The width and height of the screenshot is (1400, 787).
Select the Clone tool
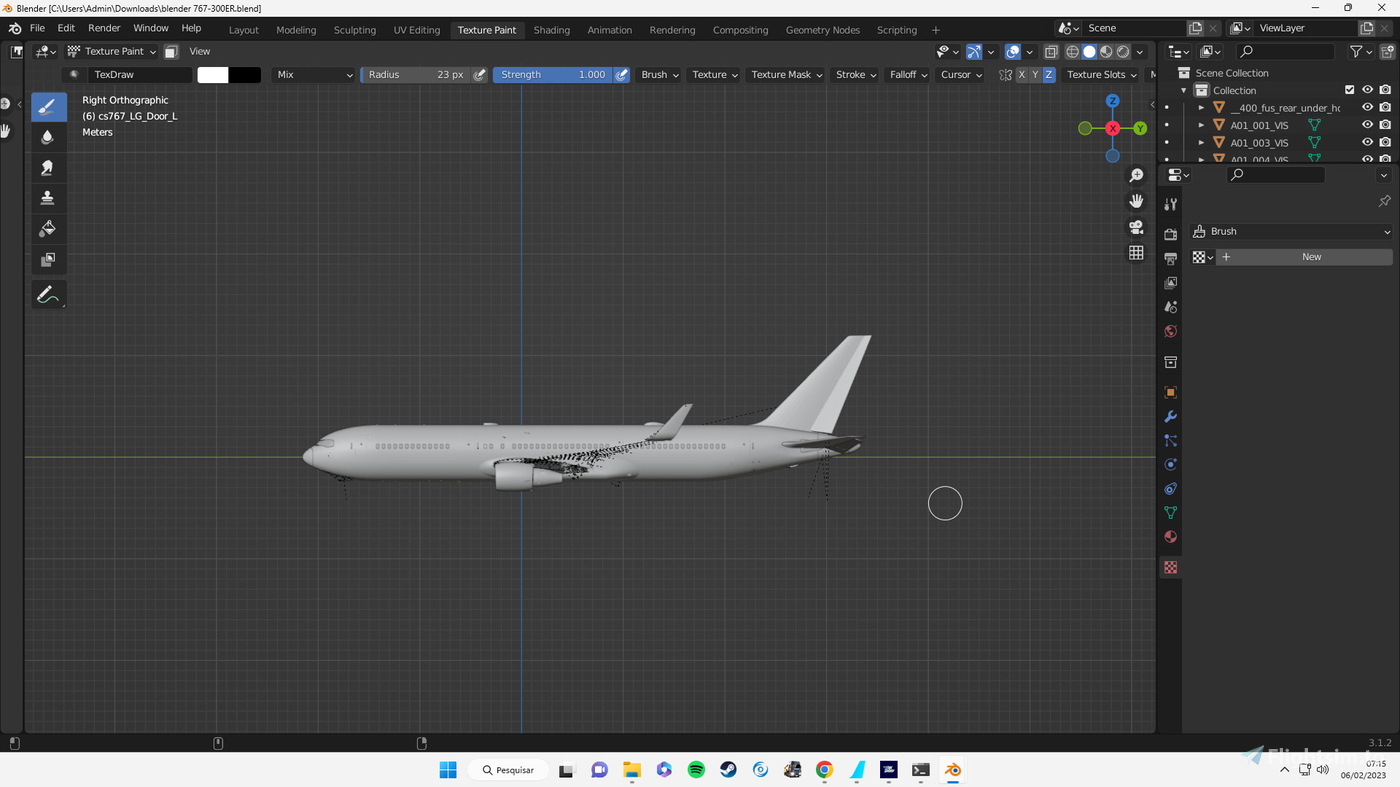[x=48, y=197]
